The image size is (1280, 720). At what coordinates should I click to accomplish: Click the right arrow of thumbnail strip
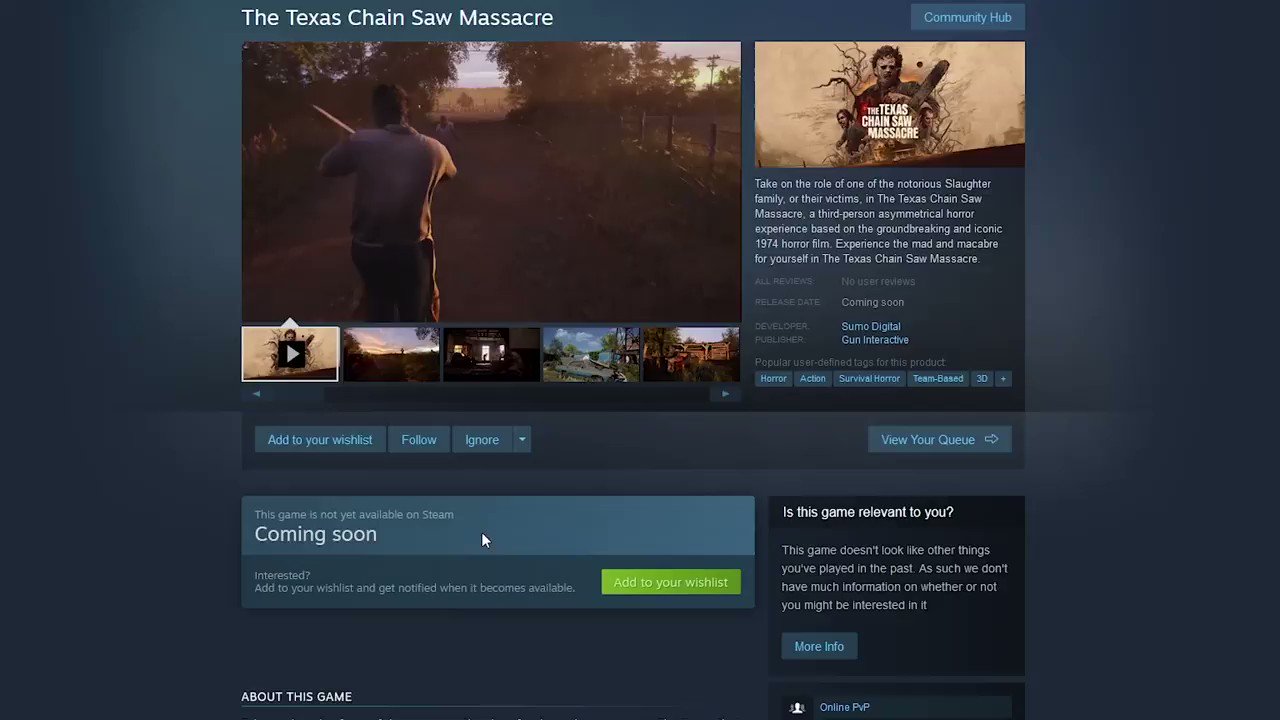click(x=726, y=394)
